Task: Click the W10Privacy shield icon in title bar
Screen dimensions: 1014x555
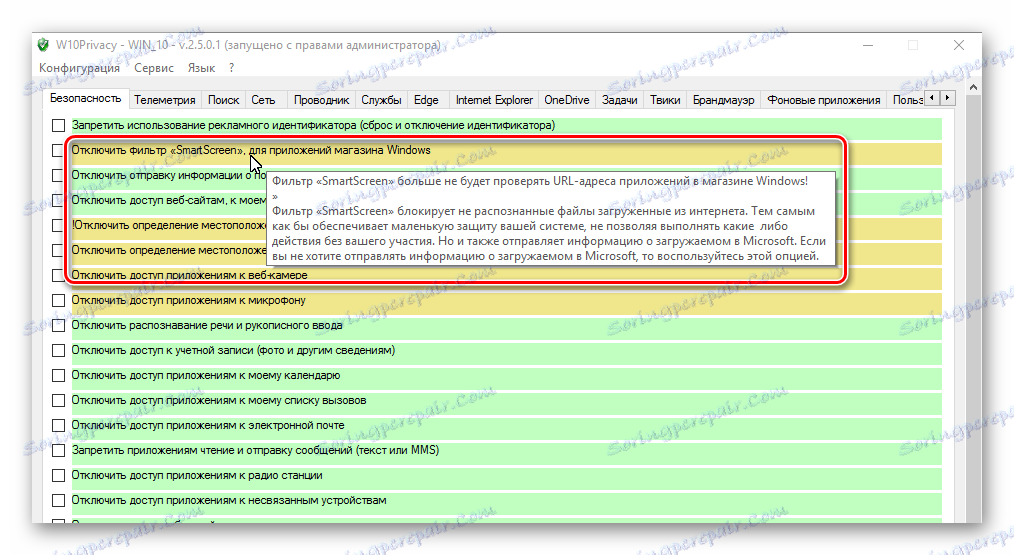Action: click(43, 45)
